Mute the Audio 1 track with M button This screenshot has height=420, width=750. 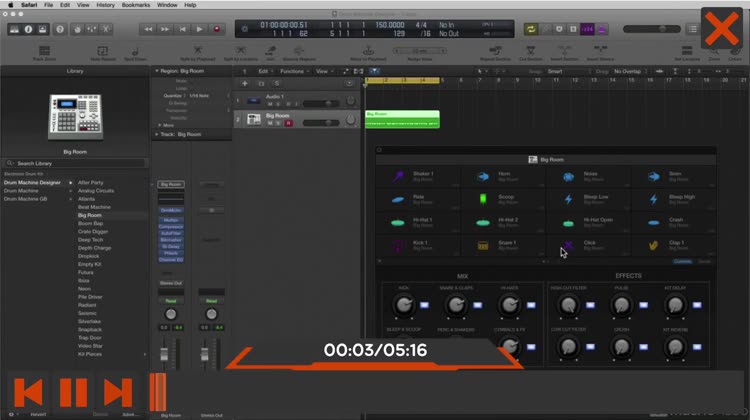[x=270, y=104]
